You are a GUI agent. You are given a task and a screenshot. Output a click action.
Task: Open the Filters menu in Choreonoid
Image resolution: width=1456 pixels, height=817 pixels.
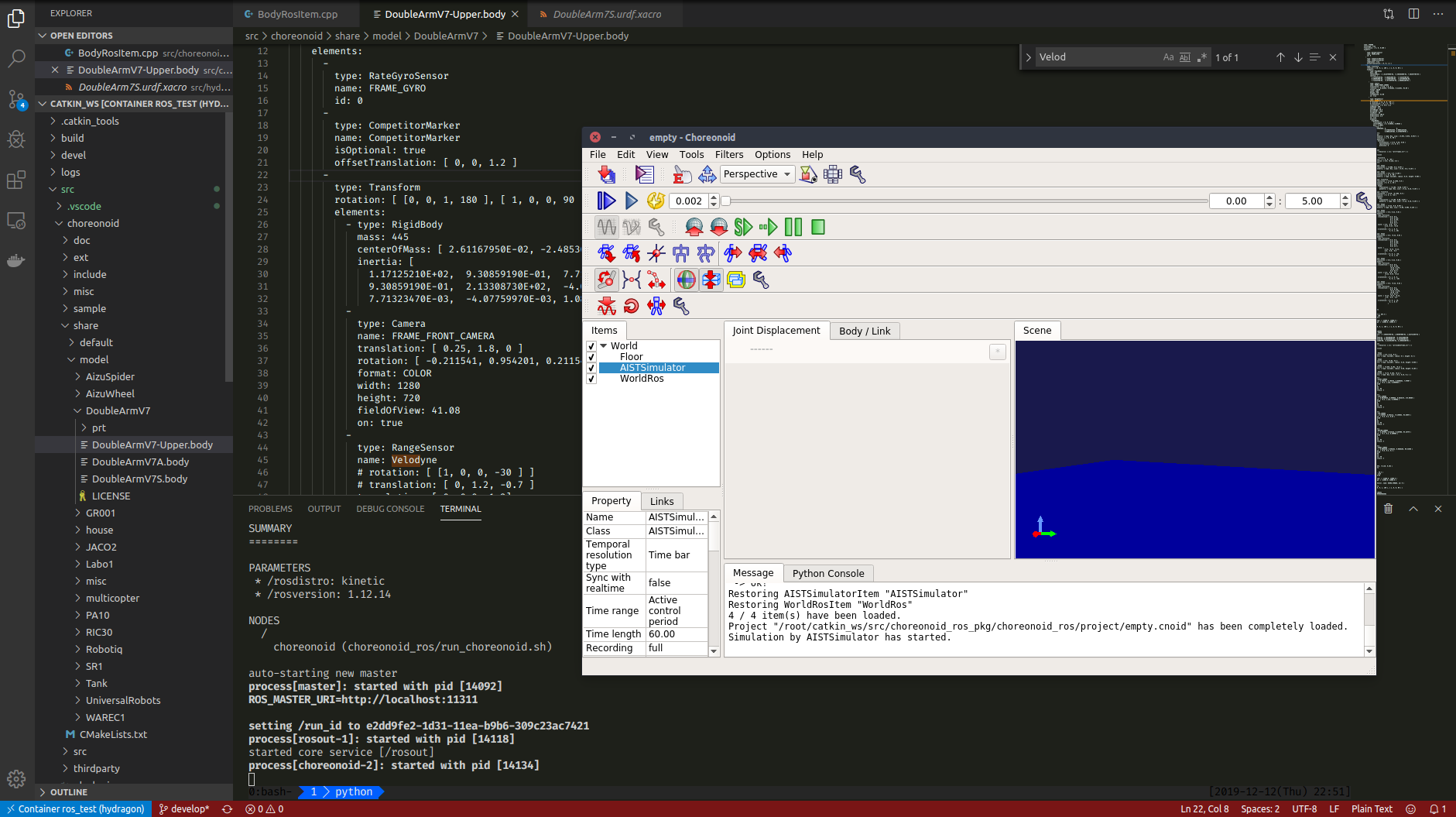[728, 154]
